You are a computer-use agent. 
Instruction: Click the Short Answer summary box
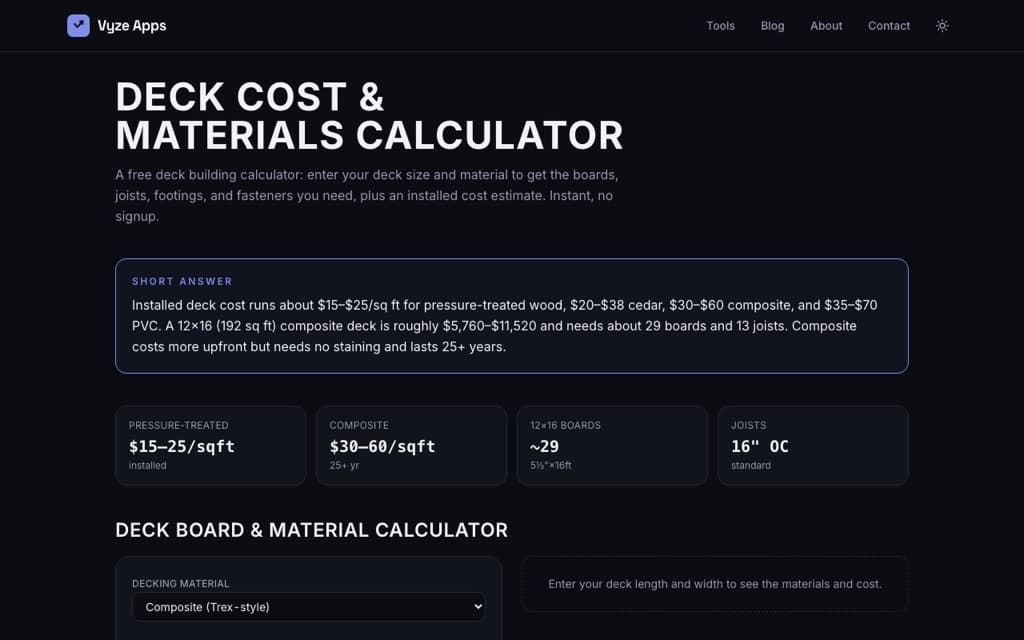512,316
